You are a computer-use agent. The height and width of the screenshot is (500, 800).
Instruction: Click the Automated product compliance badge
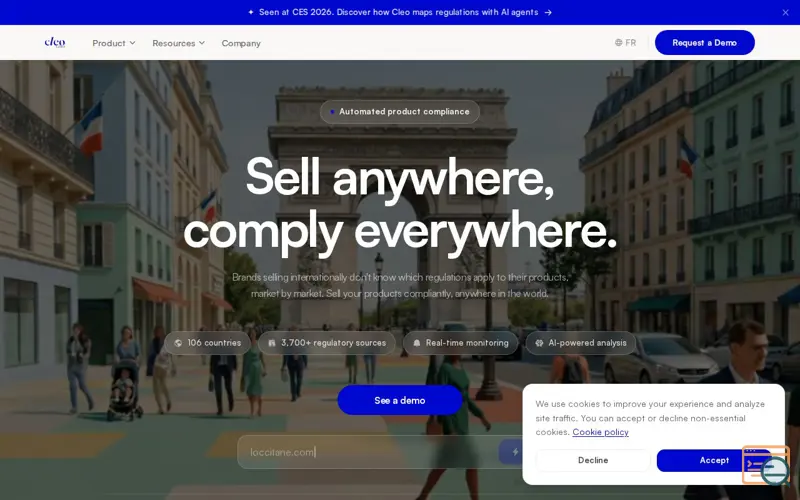pyautogui.click(x=399, y=112)
